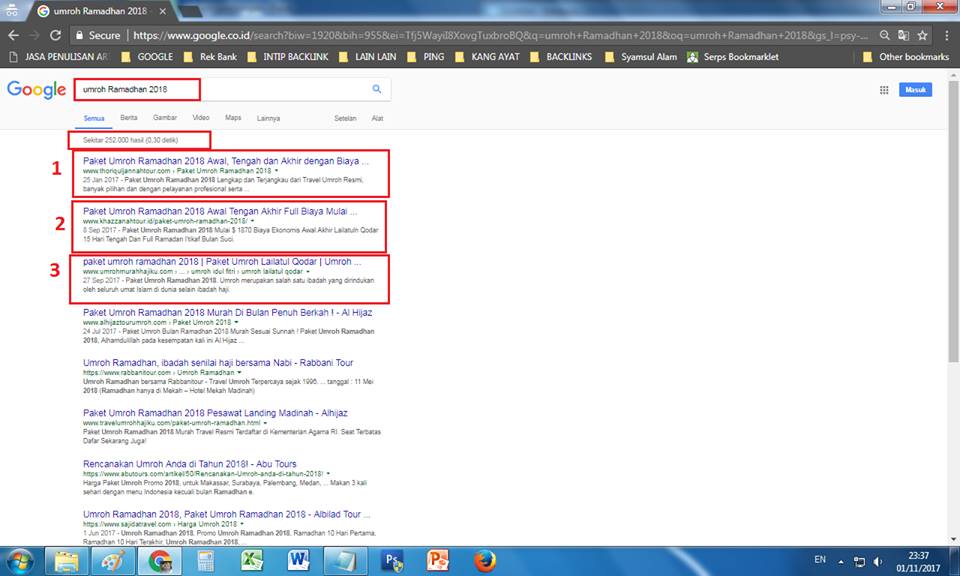Open cached options arrow for thoriquljannahtour result
Viewport: 960px width, 576px height.
click(x=276, y=171)
